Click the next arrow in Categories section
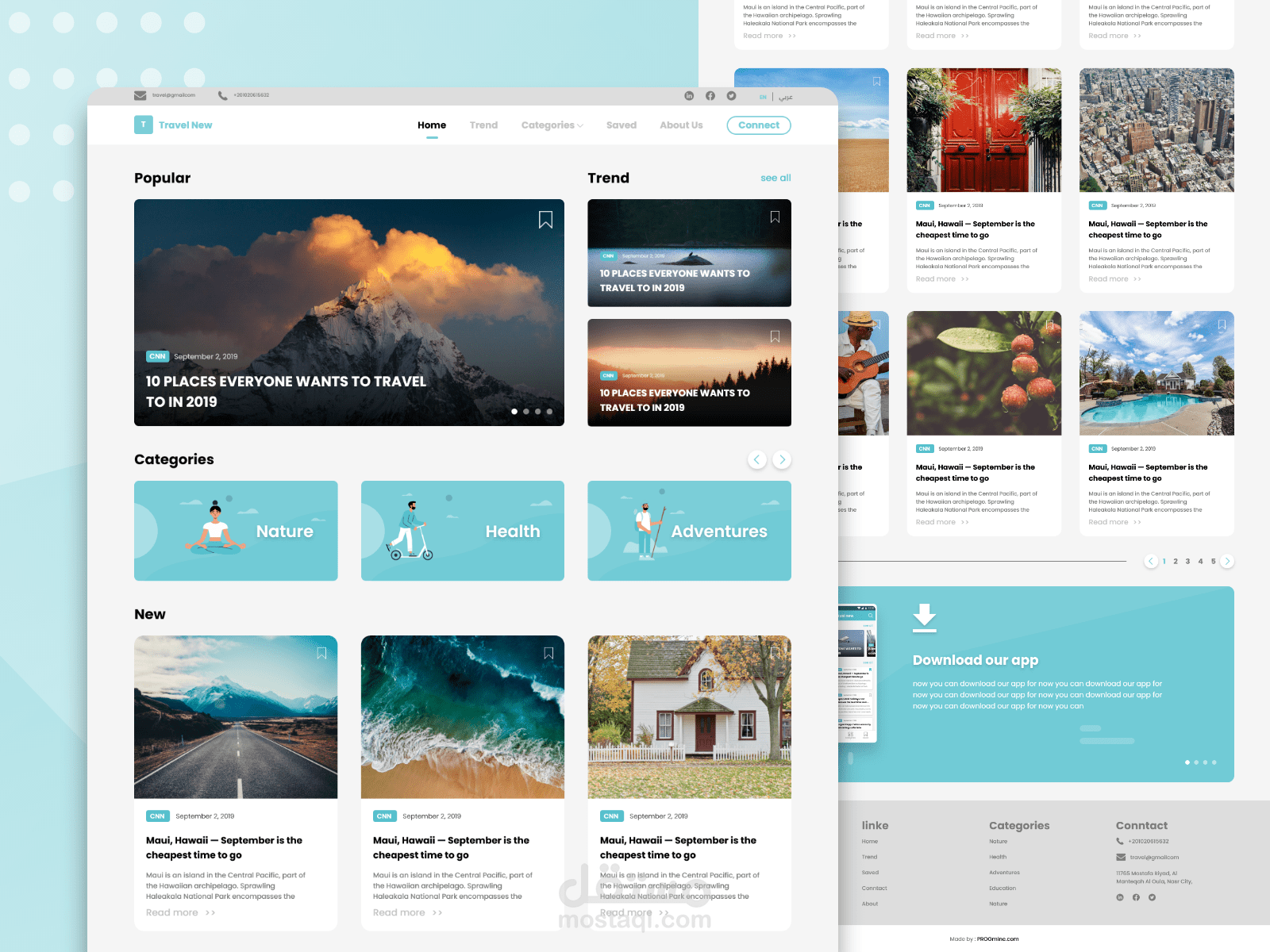This screenshot has width=1270, height=952. pyautogui.click(x=782, y=459)
